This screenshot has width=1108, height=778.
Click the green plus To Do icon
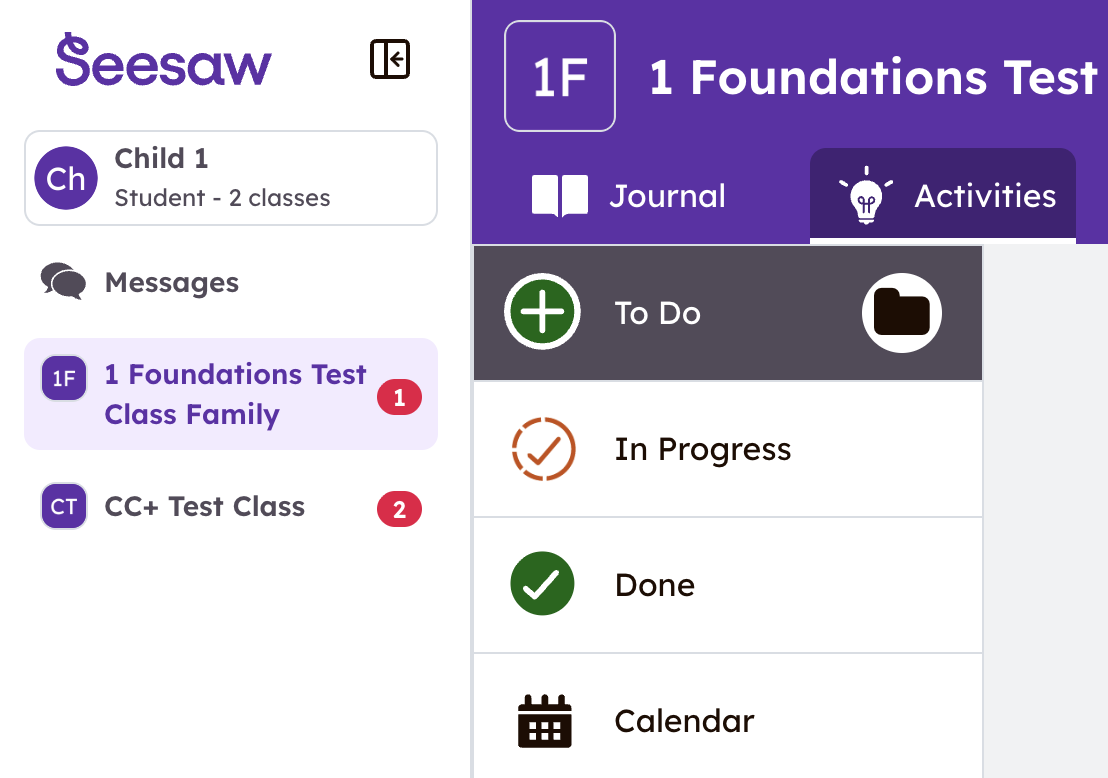coord(542,312)
